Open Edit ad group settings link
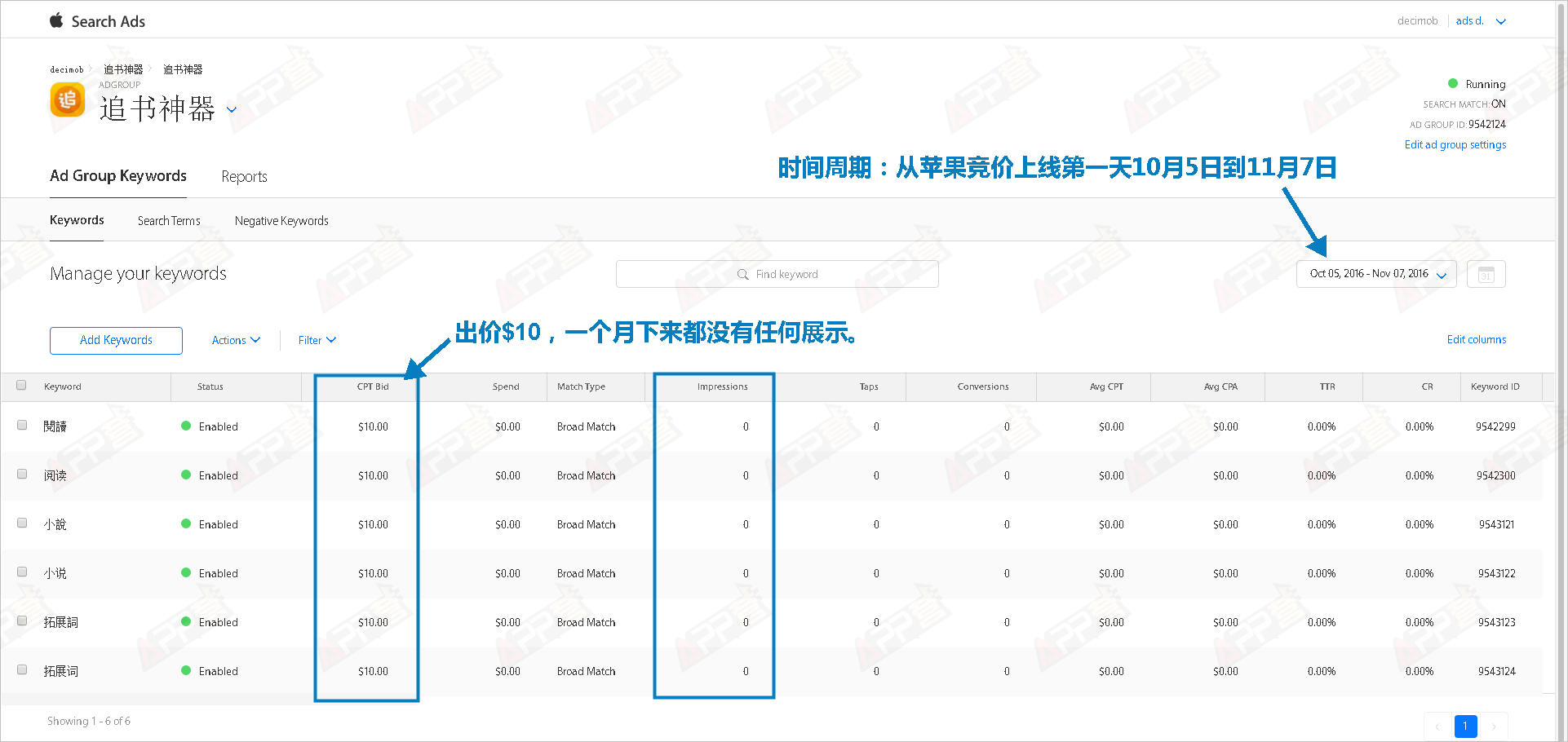The image size is (1568, 742). pyautogui.click(x=1455, y=144)
